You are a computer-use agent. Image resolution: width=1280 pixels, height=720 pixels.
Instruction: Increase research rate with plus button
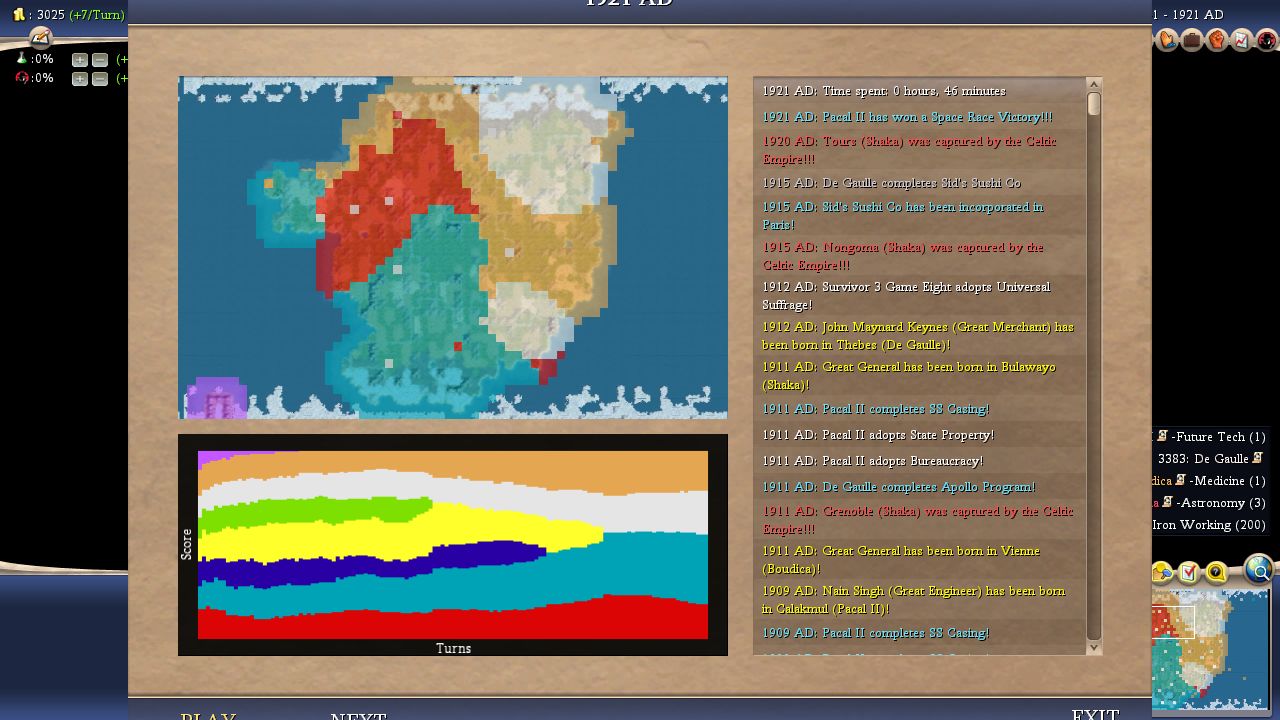coord(80,60)
